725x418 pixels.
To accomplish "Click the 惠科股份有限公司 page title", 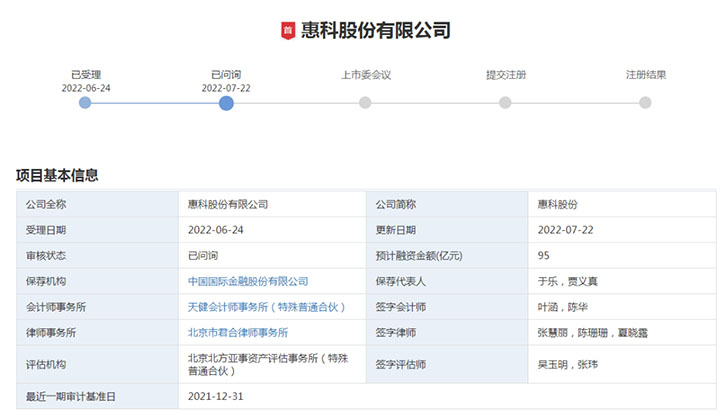I will (376, 31).
